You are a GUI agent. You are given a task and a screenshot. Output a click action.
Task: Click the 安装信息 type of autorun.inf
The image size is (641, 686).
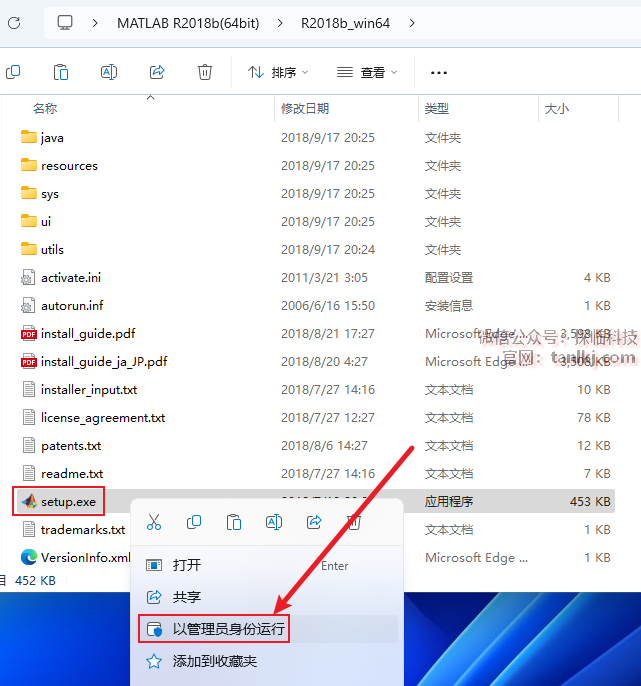[449, 306]
